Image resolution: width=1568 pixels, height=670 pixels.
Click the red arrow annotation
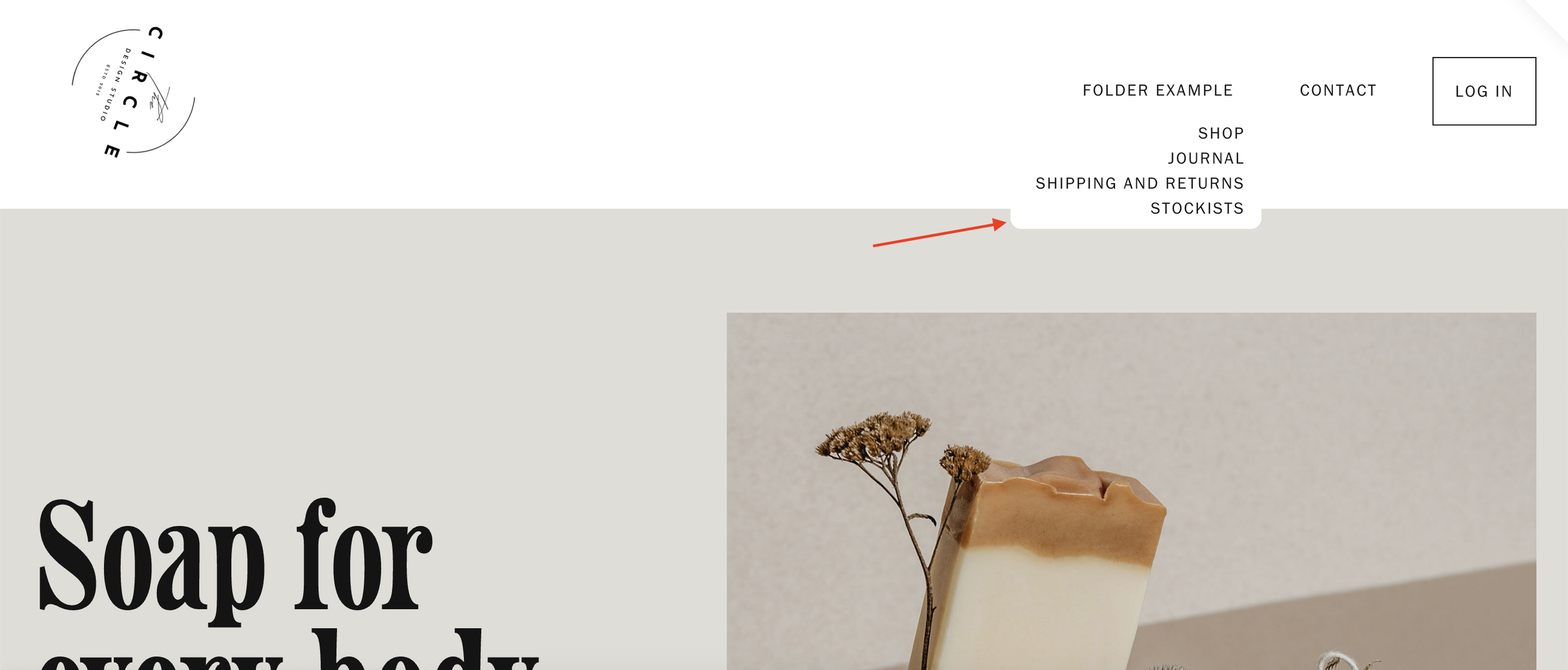pyautogui.click(x=940, y=233)
